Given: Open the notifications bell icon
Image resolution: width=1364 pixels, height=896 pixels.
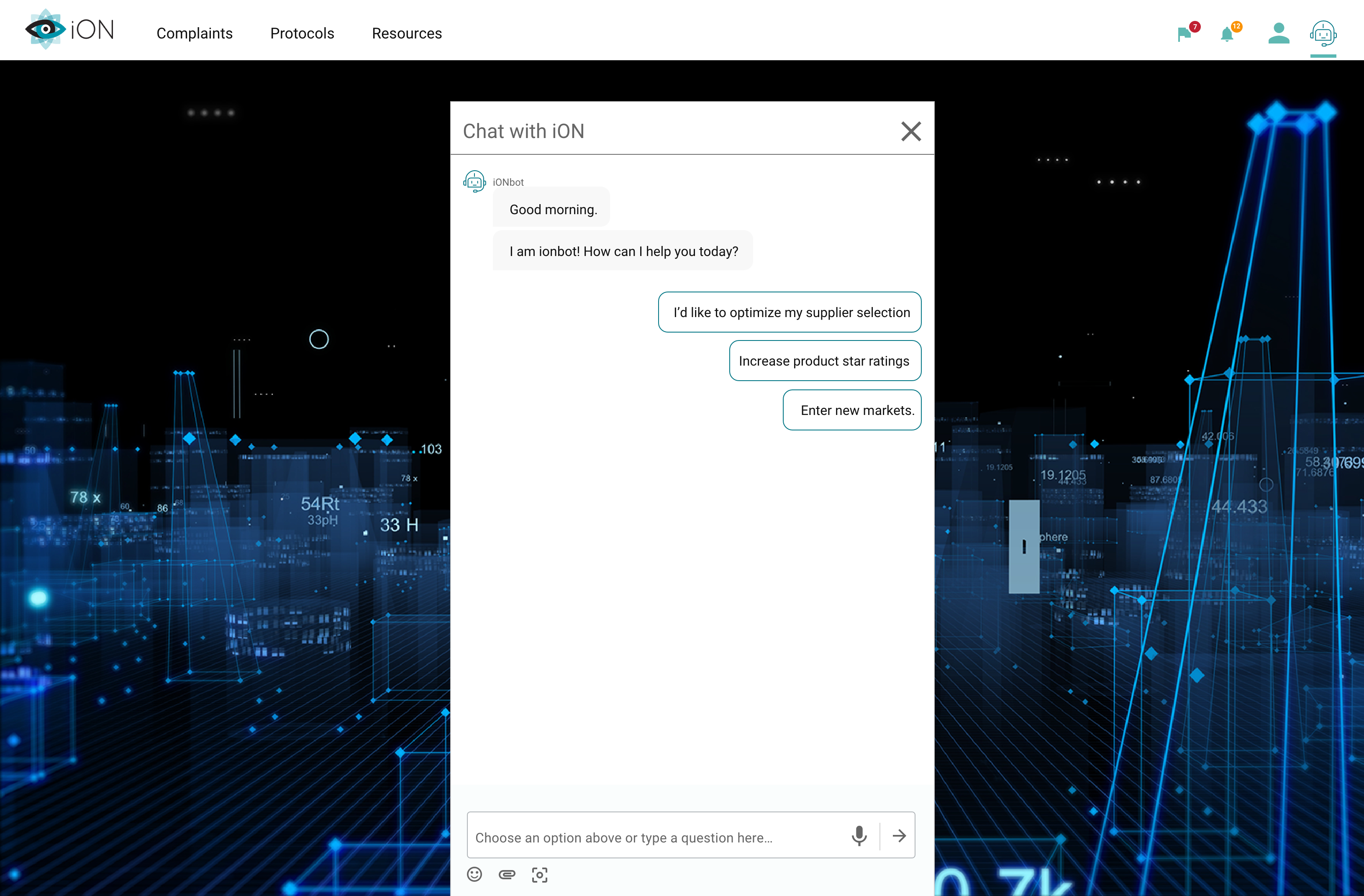Looking at the screenshot, I should point(1227,34).
